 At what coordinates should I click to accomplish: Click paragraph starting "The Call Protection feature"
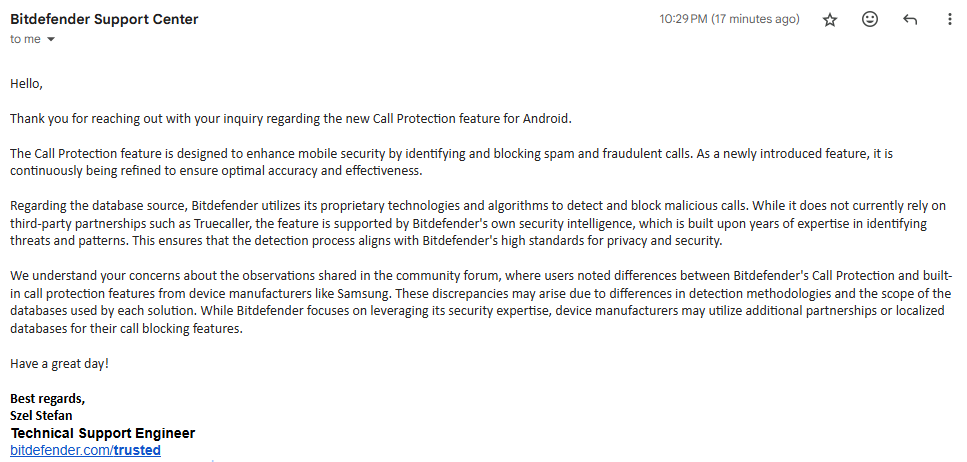(x=451, y=163)
